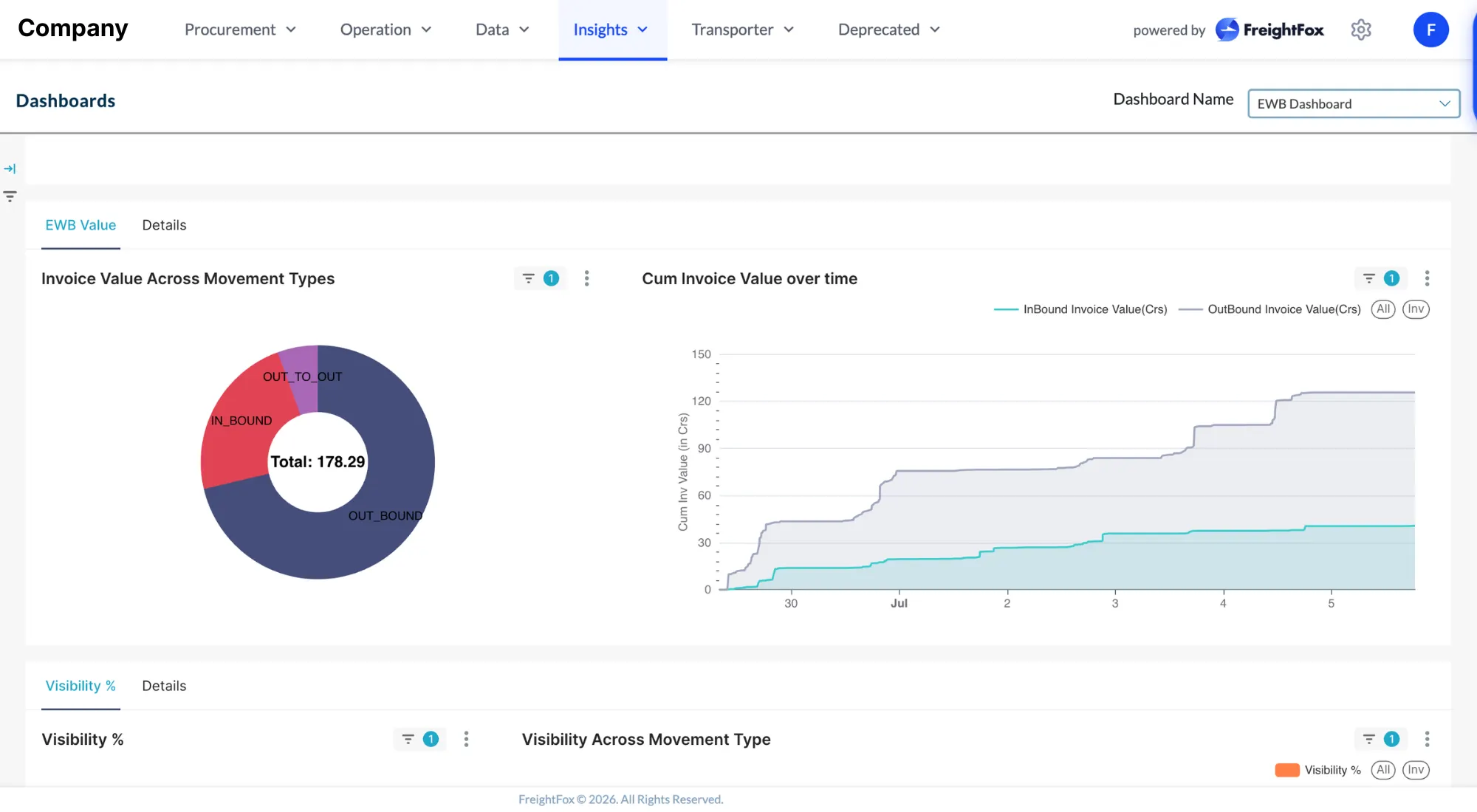This screenshot has height=812, width=1477.
Task: Open the Dashboard Name dropdown
Action: click(1354, 103)
